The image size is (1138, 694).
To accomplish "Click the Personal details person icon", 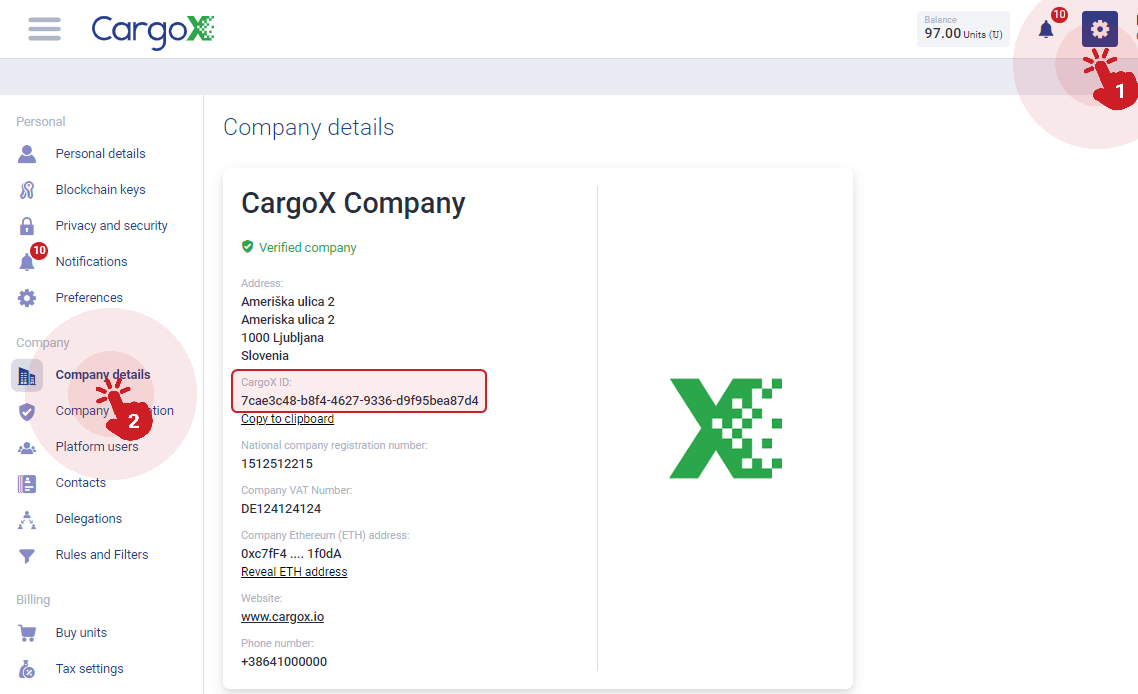I will (x=27, y=154).
